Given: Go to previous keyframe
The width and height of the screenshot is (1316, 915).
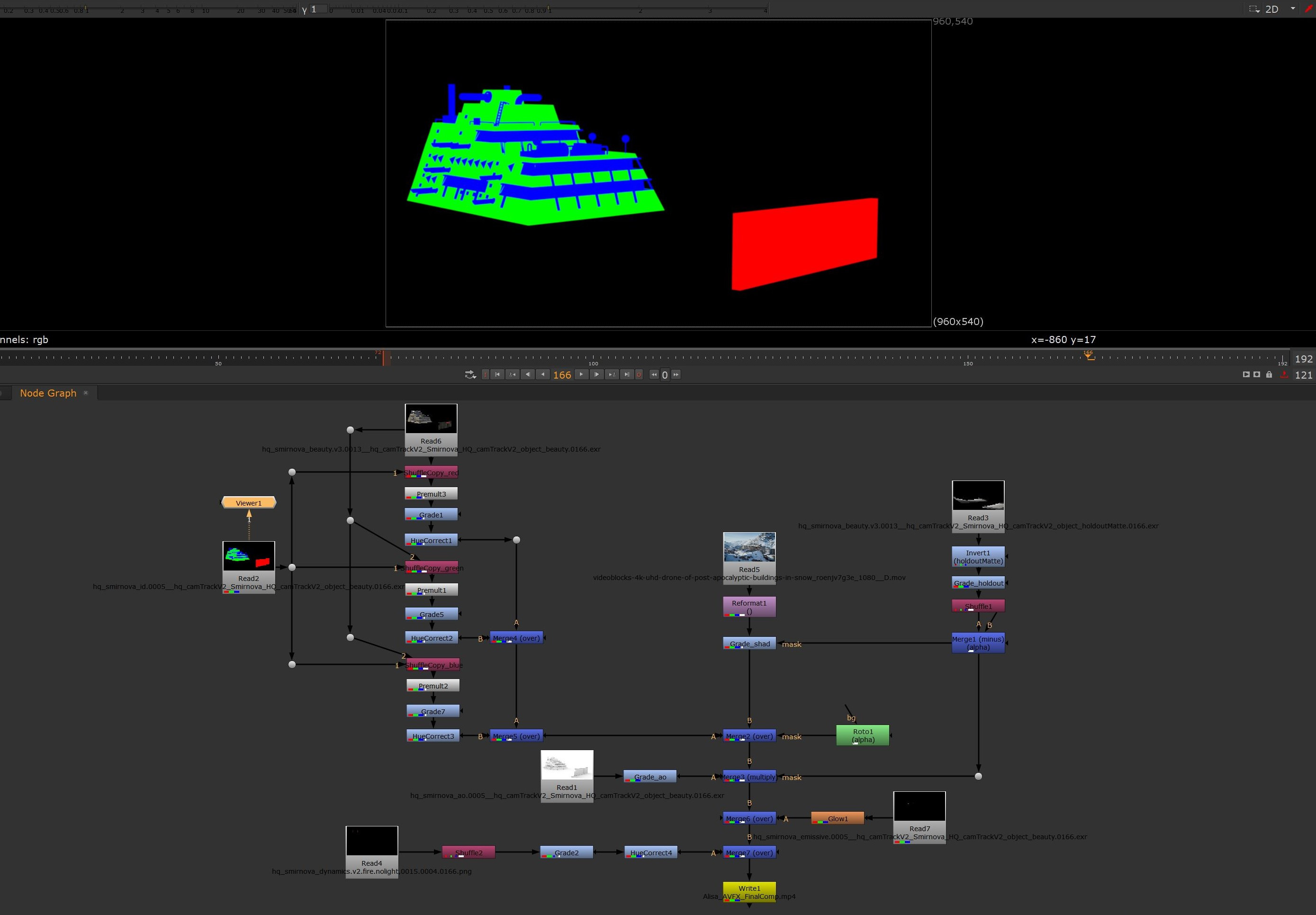Looking at the screenshot, I should tap(513, 374).
